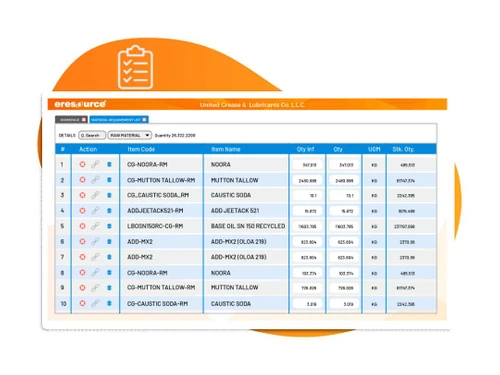The image size is (500, 375).
Task: Click the Qty Inf field in row 1
Action: pos(307,165)
